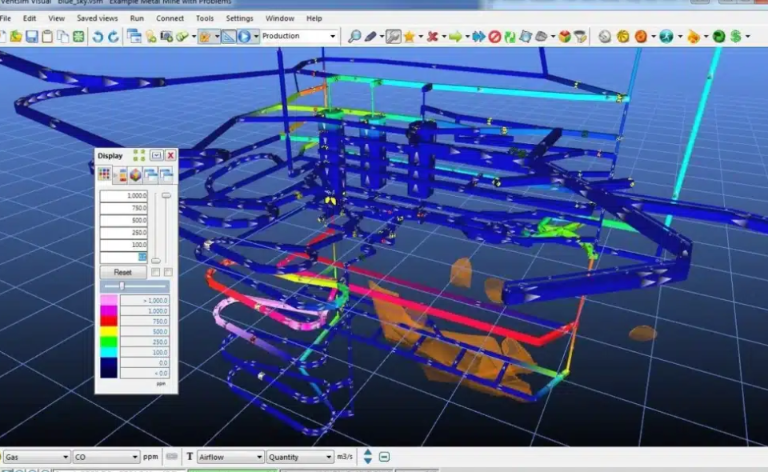
Task: Click the Reset button in Display panel
Action: pos(122,272)
